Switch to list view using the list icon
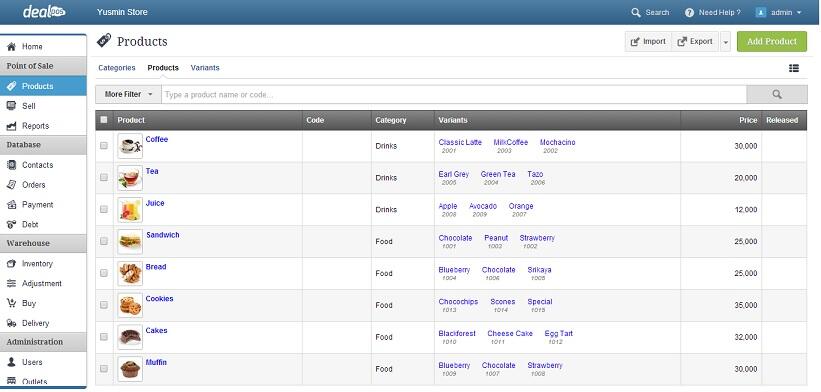Screen dimensions: 821x392 (x=794, y=68)
